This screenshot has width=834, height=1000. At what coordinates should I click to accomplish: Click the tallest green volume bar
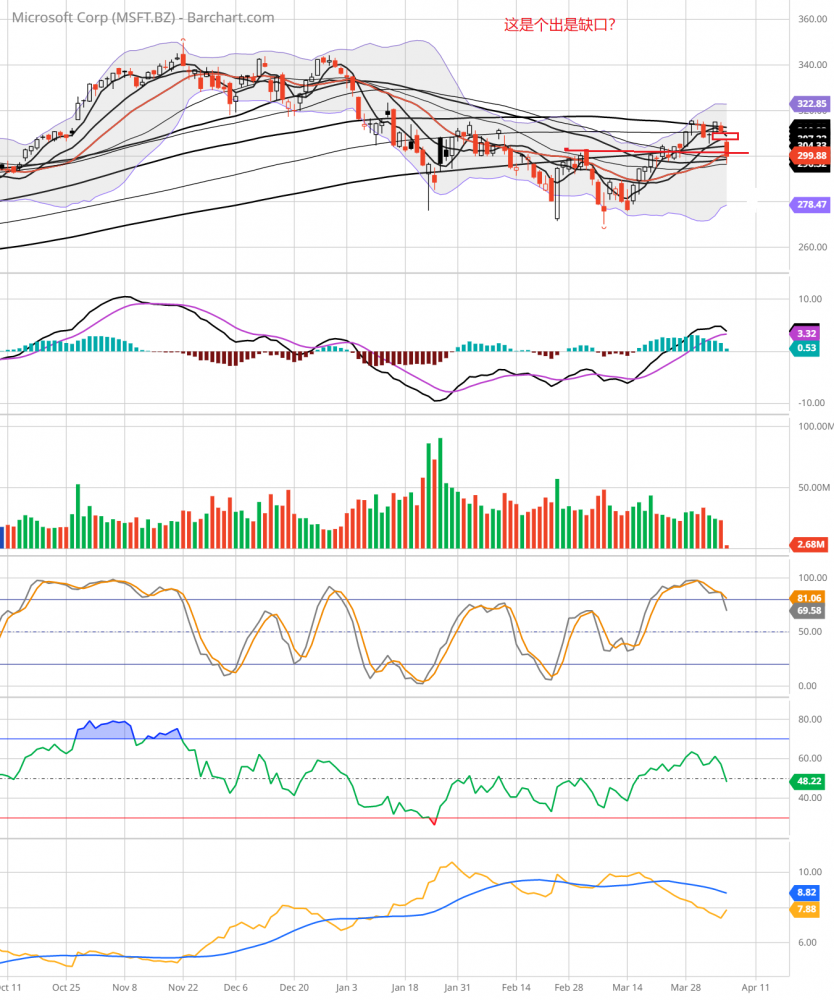(440, 492)
